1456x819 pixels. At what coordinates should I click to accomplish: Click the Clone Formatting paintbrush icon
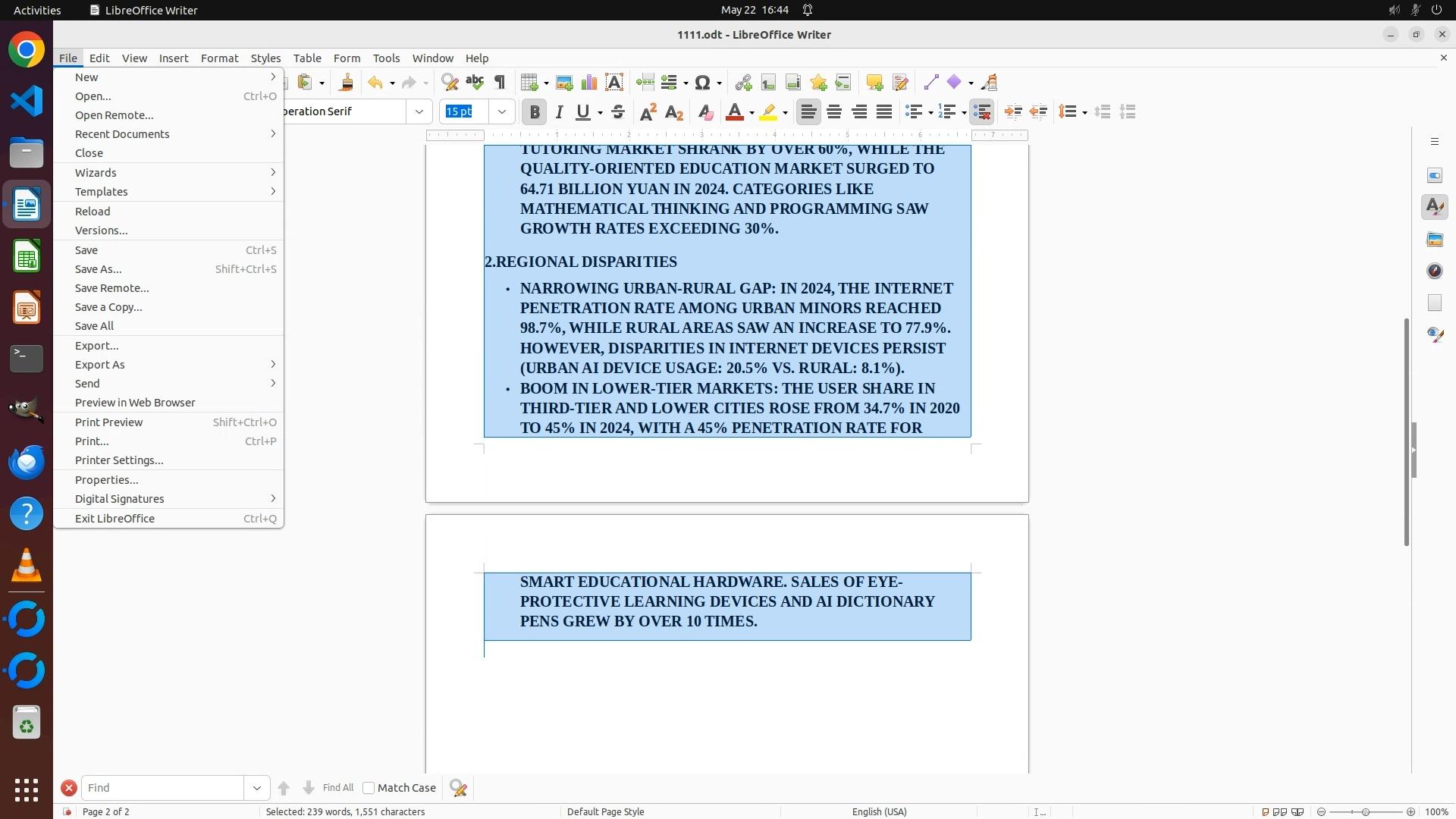point(347,83)
